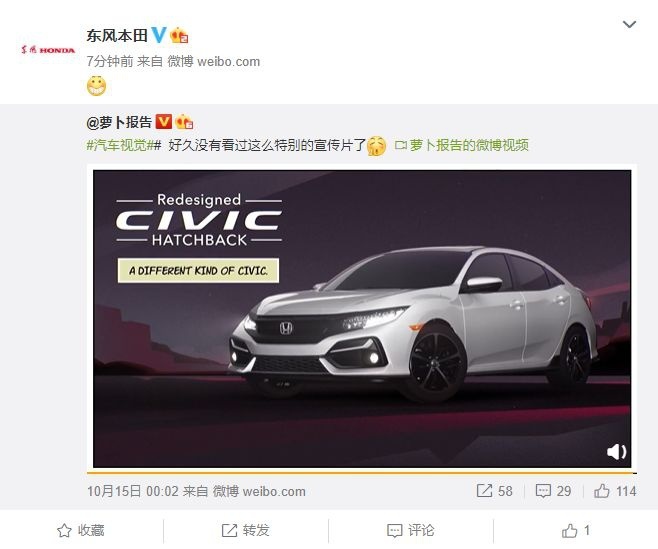
Task: Add this post to favorites 收藏
Action: (x=81, y=531)
